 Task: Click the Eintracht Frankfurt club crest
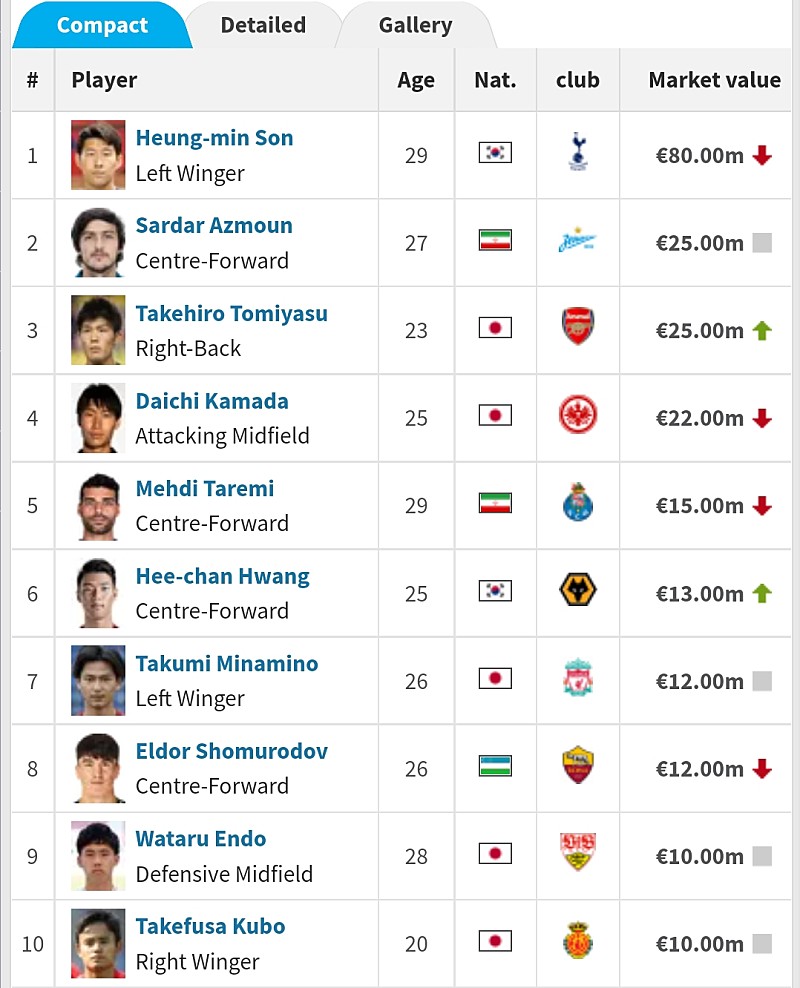577,417
